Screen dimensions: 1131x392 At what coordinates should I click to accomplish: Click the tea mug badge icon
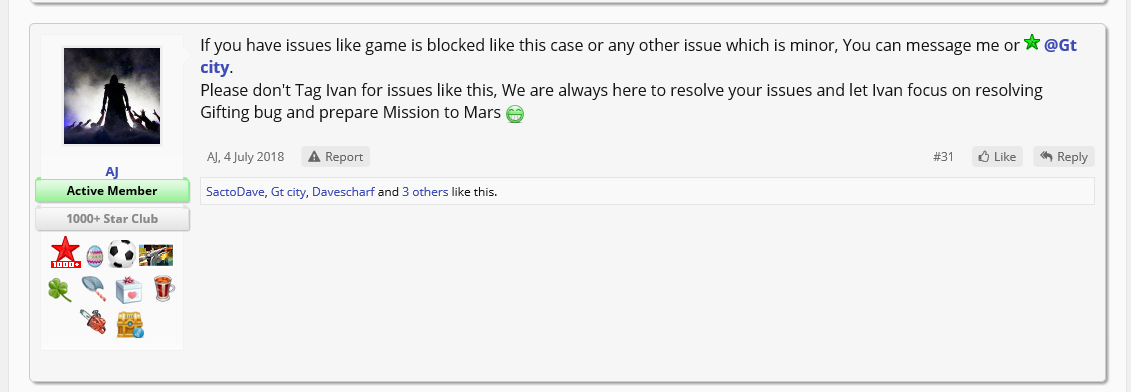click(164, 289)
